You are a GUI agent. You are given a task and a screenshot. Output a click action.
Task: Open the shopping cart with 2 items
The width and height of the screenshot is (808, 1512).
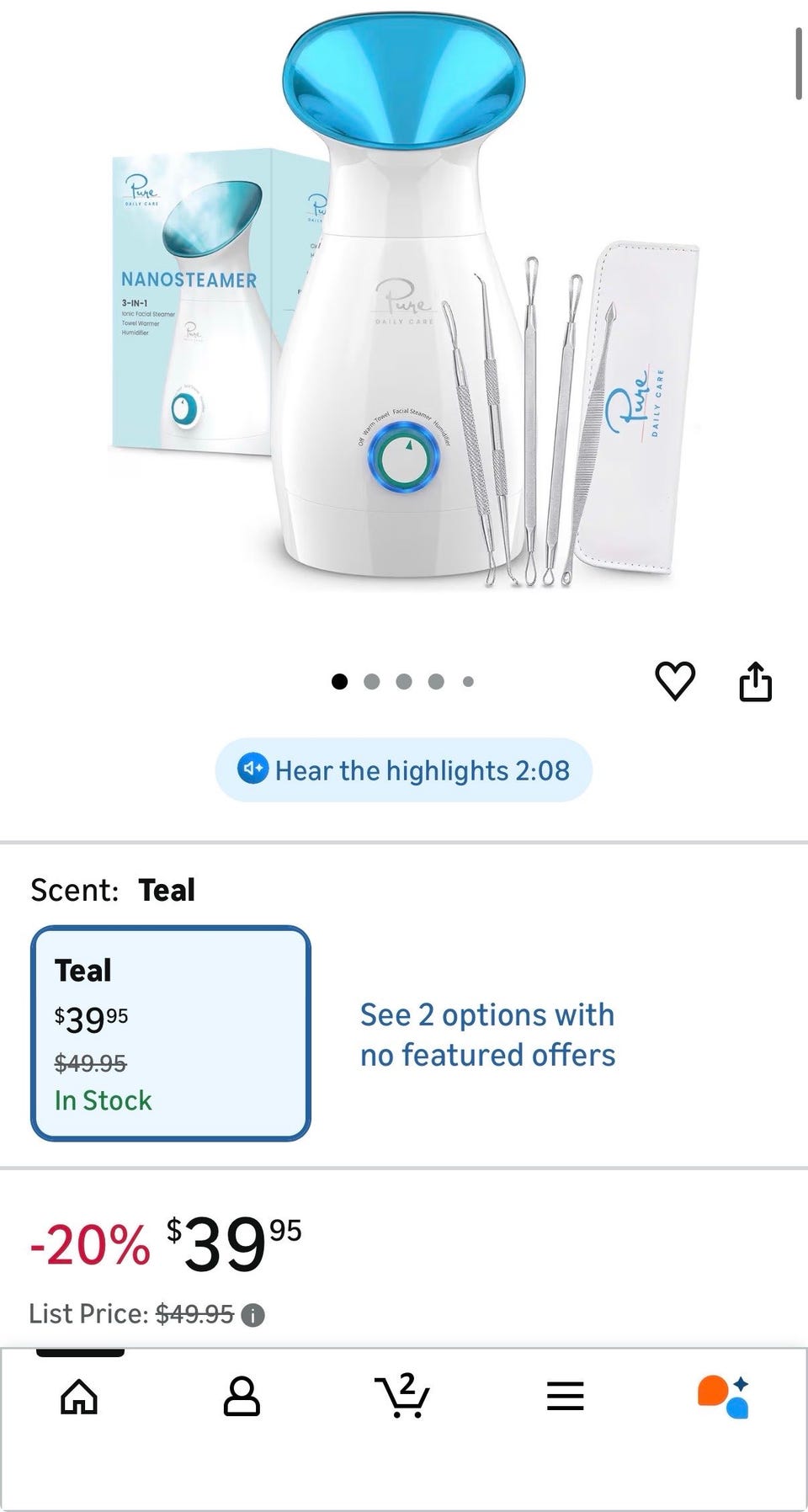click(402, 1396)
